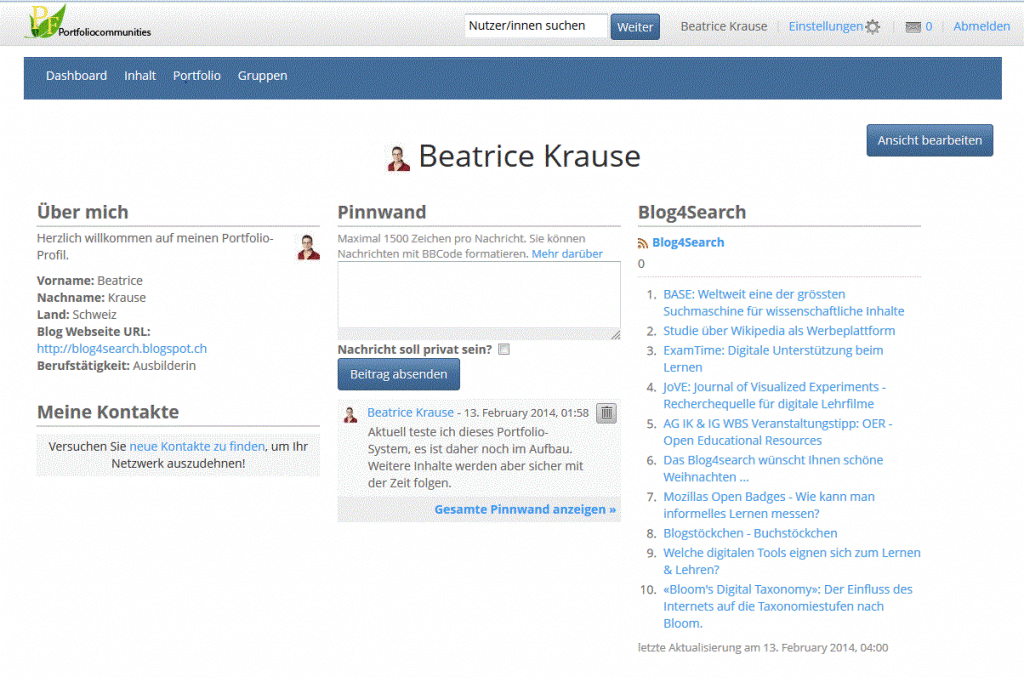Open the Portfoliocommunities logo home link
The image size is (1024, 677).
[x=88, y=23]
